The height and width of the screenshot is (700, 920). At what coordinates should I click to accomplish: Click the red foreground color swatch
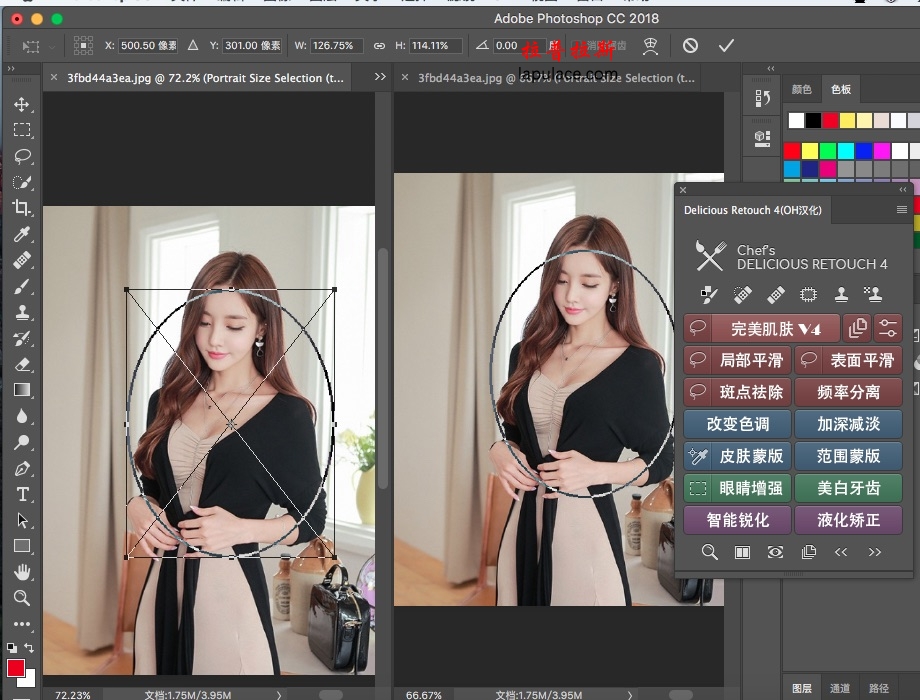(x=16, y=668)
